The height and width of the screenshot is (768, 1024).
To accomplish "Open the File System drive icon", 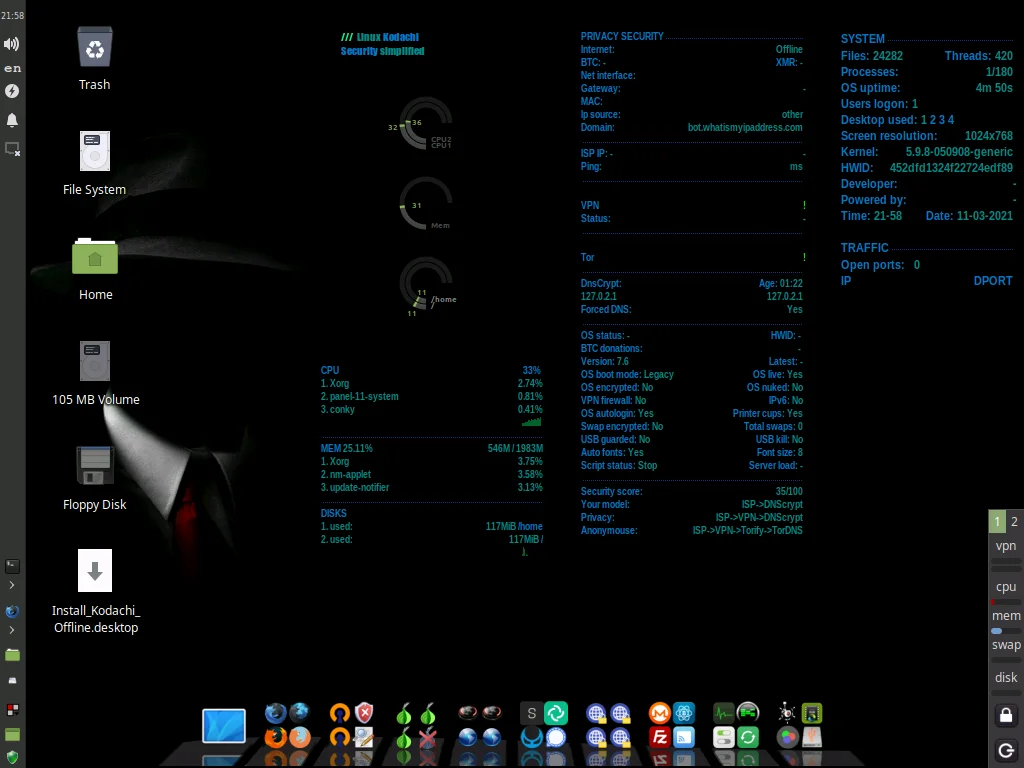I will [x=95, y=152].
